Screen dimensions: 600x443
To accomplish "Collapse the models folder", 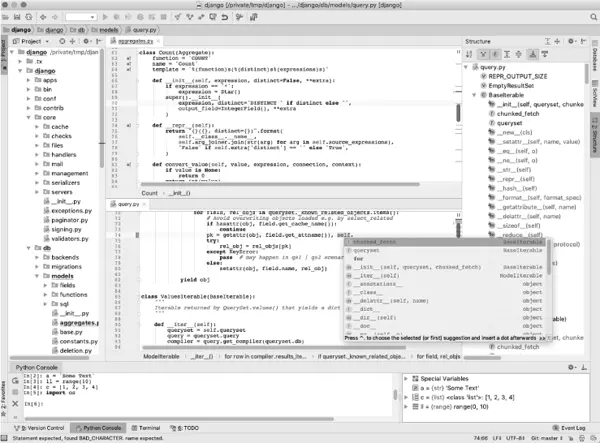I will [37, 276].
